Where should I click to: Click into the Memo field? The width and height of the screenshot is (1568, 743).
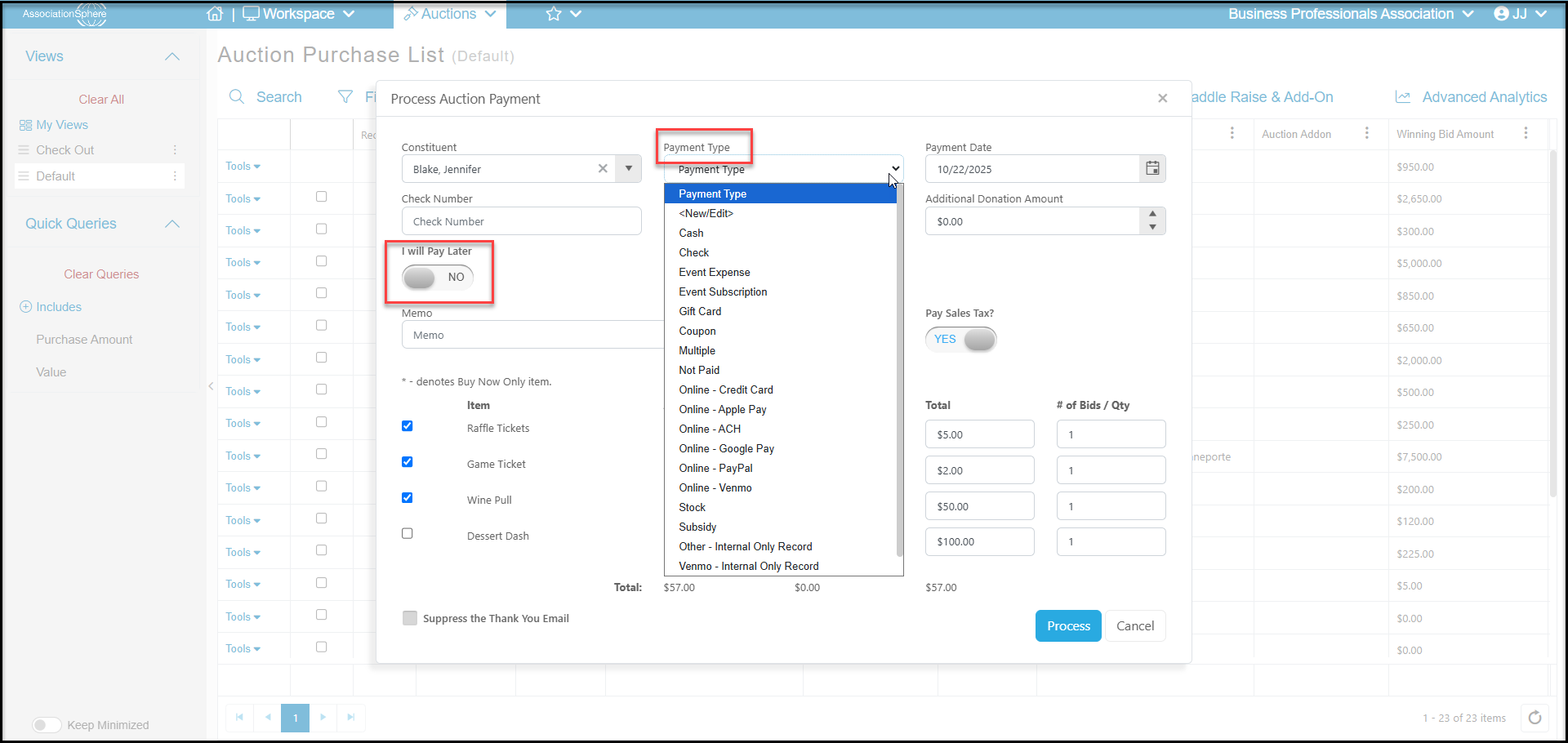(x=532, y=335)
